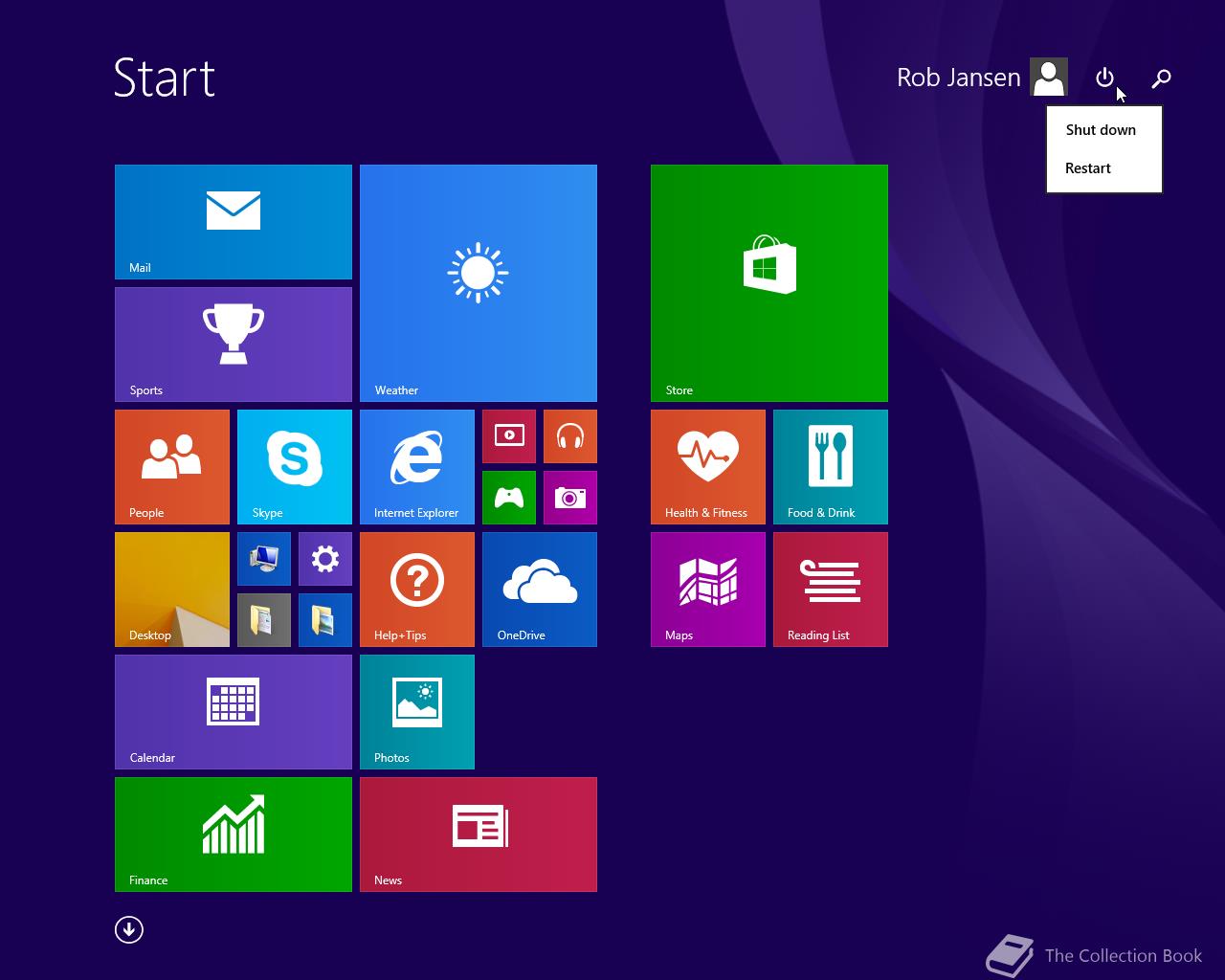Open the Mail tile
The image size is (1225, 980).
tap(234, 222)
